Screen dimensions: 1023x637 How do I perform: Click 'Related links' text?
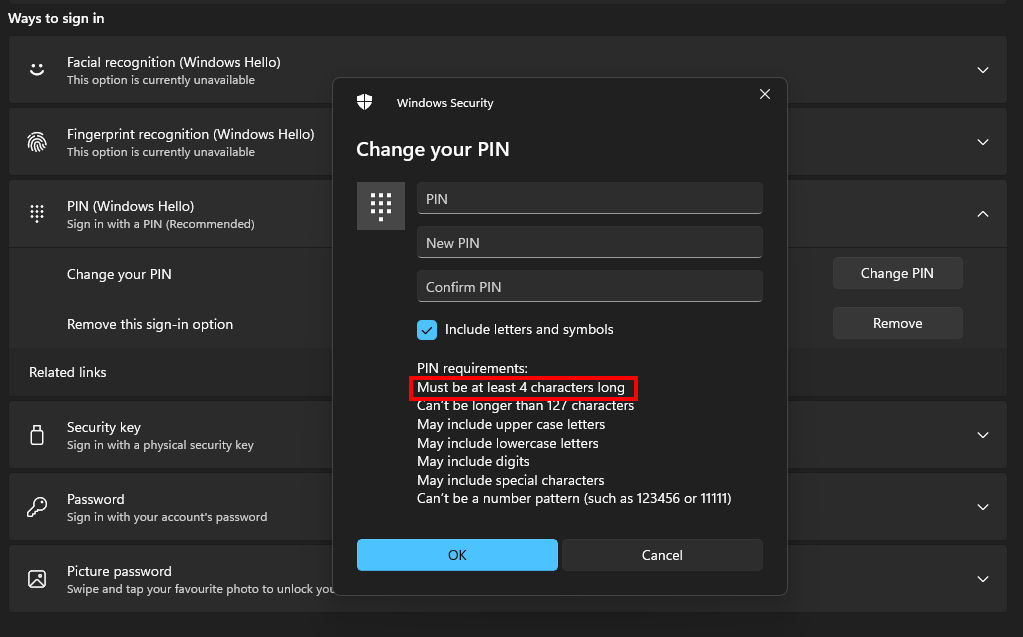click(67, 372)
